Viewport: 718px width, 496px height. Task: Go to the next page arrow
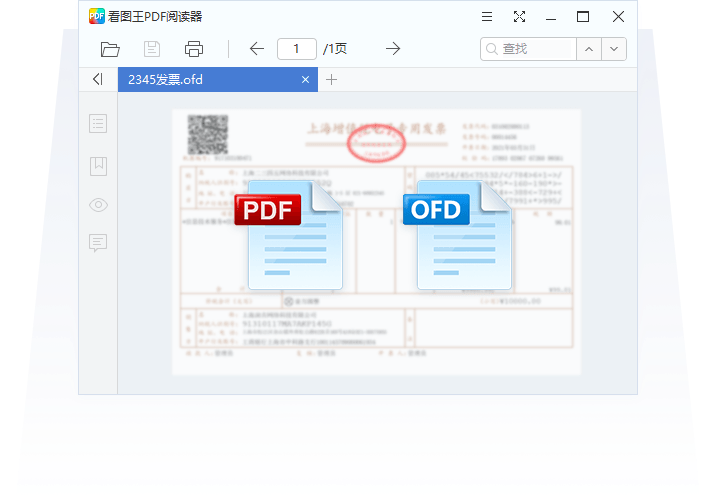coord(393,49)
